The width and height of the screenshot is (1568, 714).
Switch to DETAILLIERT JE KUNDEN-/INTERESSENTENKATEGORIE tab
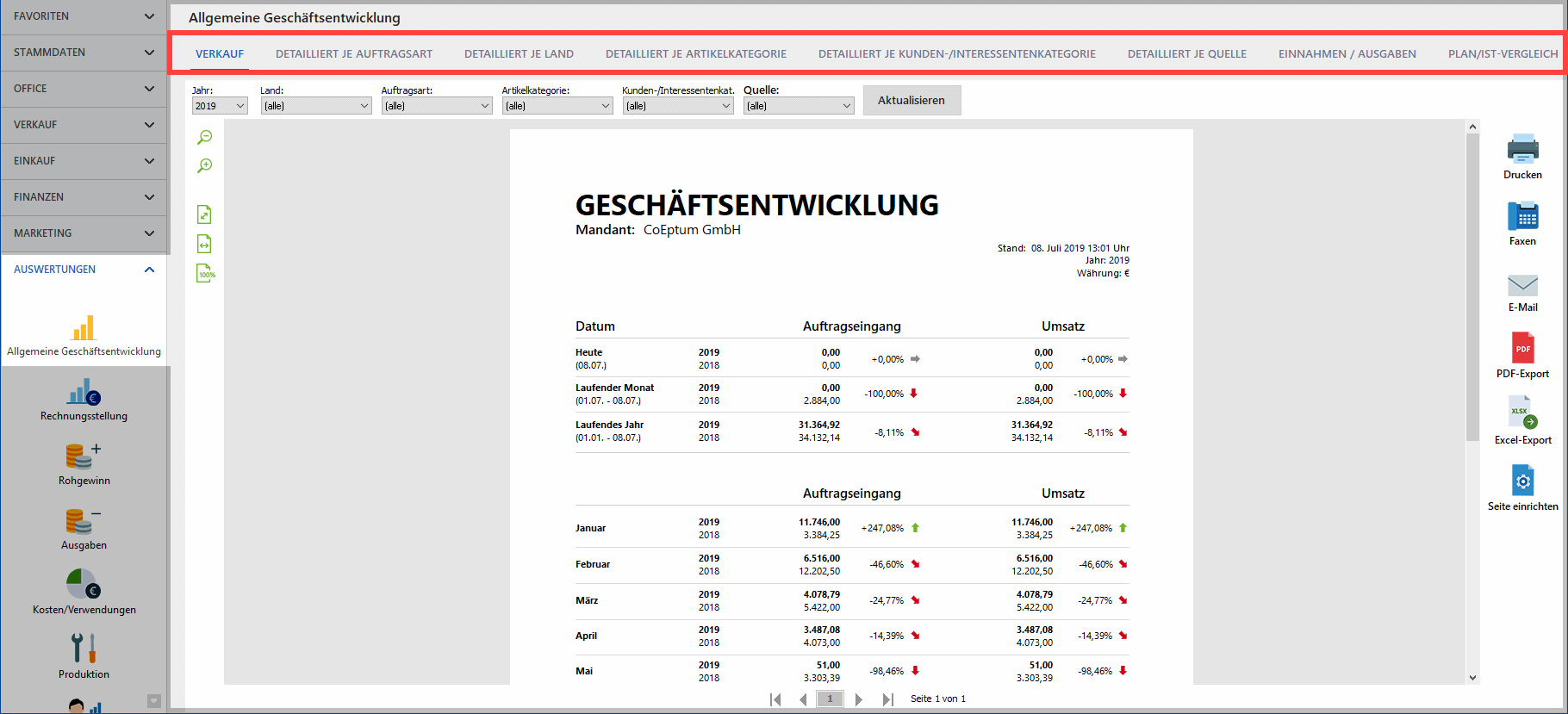(x=957, y=53)
